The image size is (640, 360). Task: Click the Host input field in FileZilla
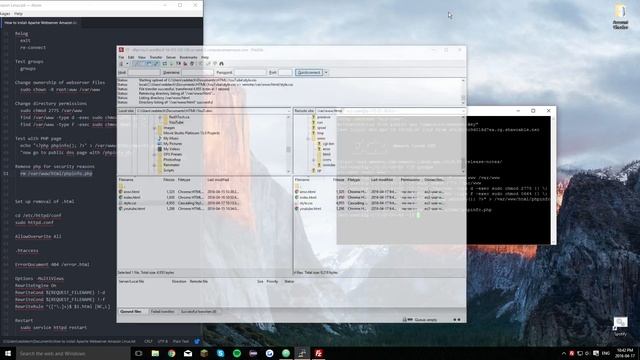(x=144, y=72)
